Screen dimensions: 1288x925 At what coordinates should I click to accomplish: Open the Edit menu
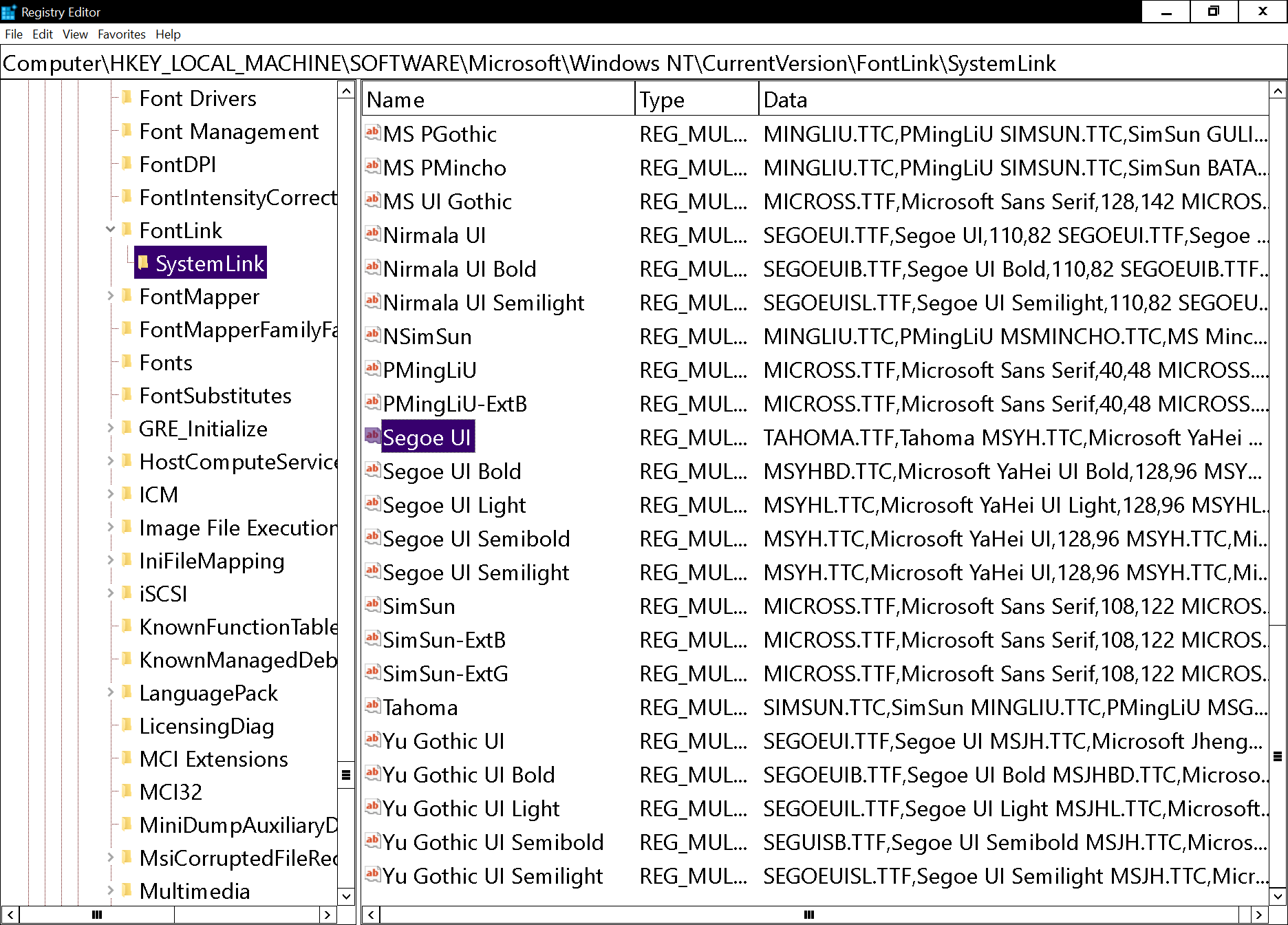coord(43,34)
